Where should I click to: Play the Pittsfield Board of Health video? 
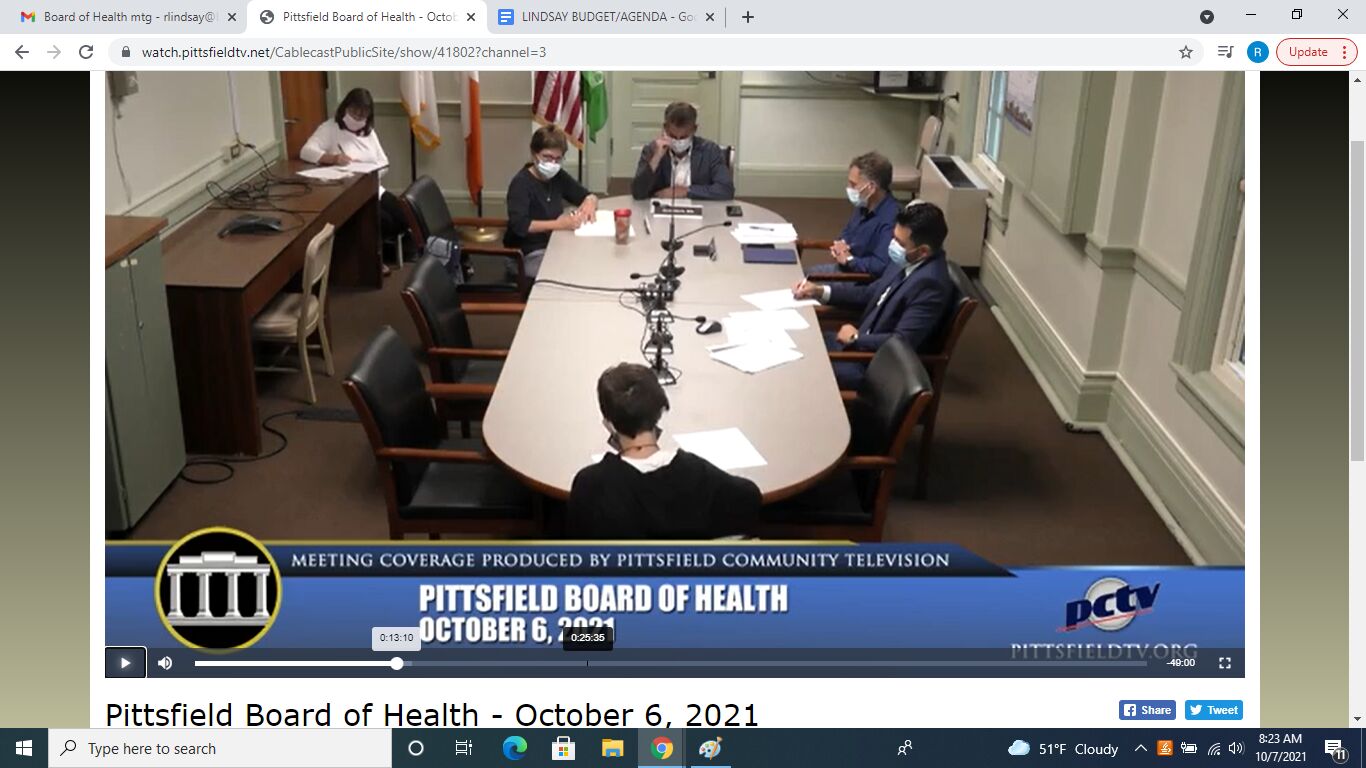pyautogui.click(x=125, y=662)
